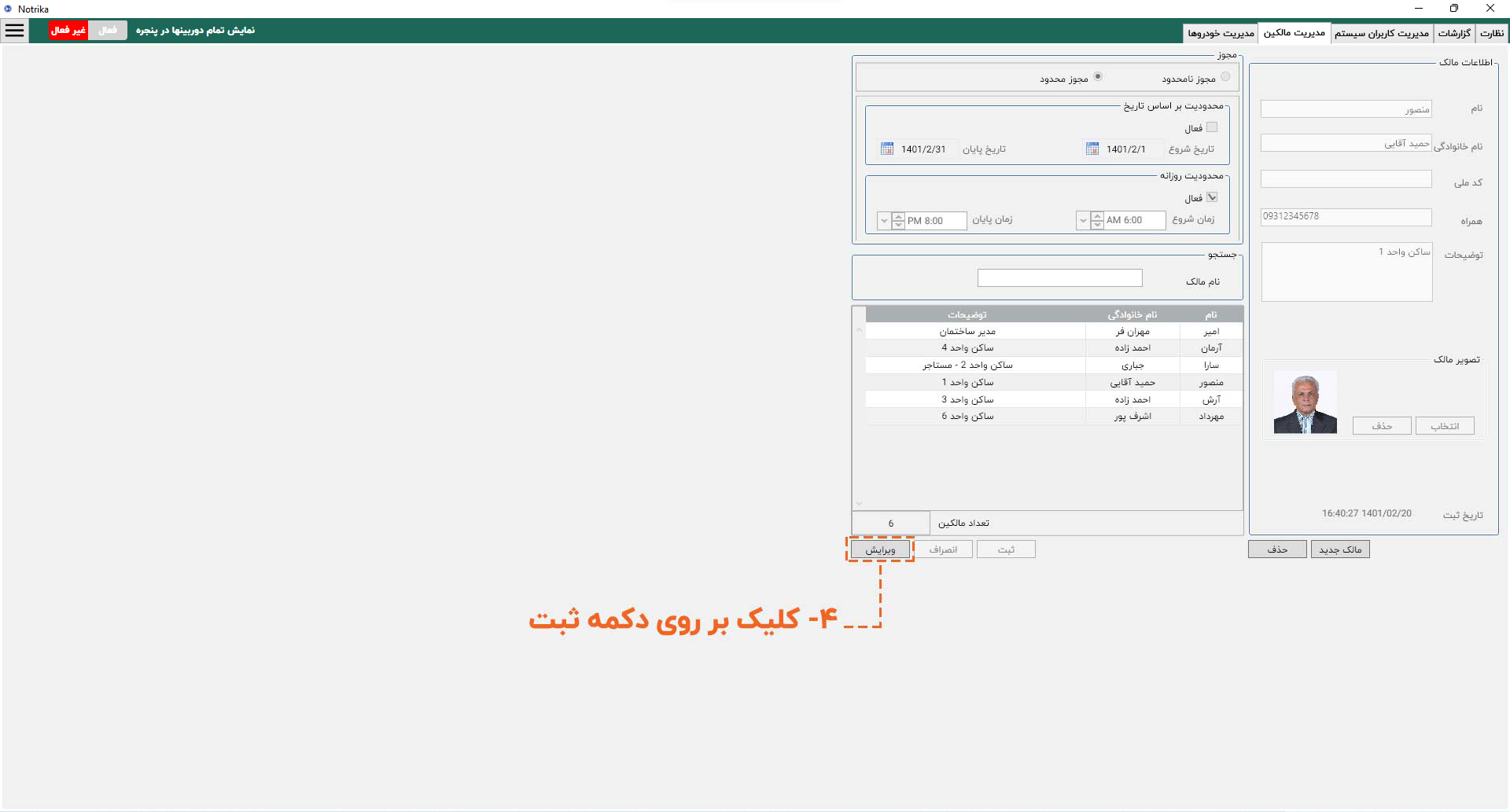This screenshot has height=812, width=1510.
Task: Click the نمایش تمام دوربینها در پنجره label
Action: click(195, 30)
